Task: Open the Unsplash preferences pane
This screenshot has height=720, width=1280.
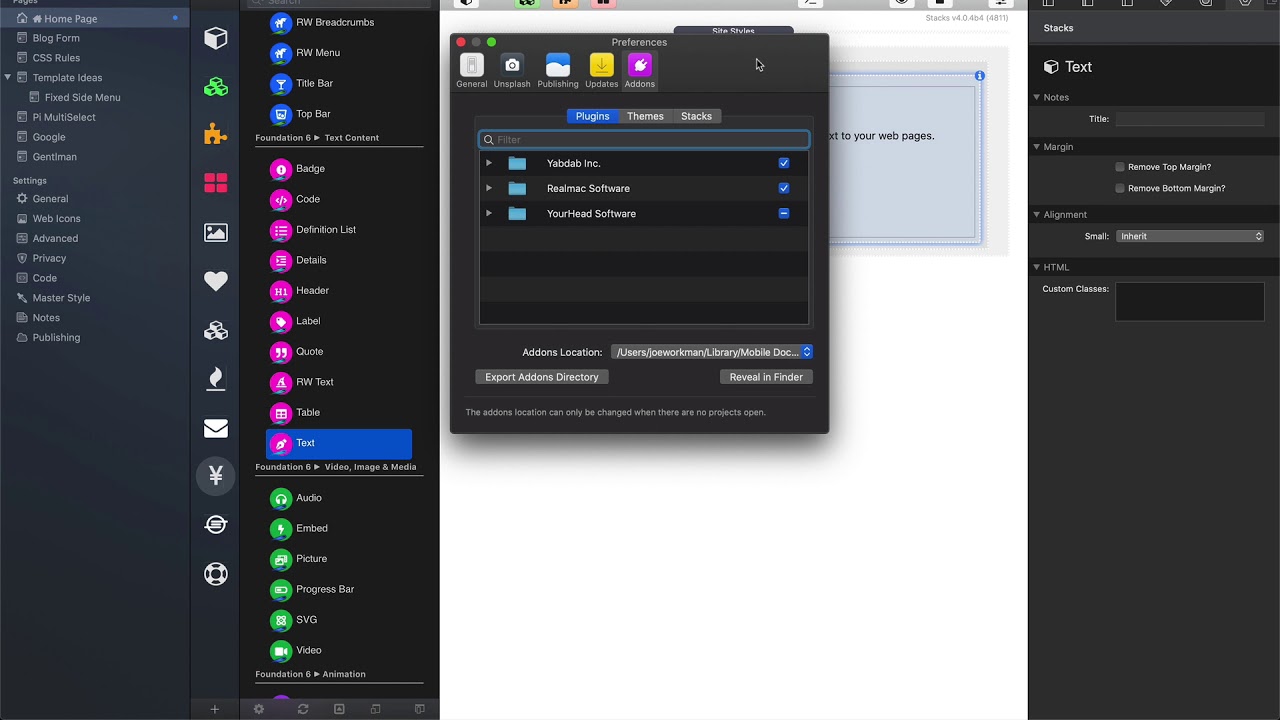Action: click(x=512, y=71)
